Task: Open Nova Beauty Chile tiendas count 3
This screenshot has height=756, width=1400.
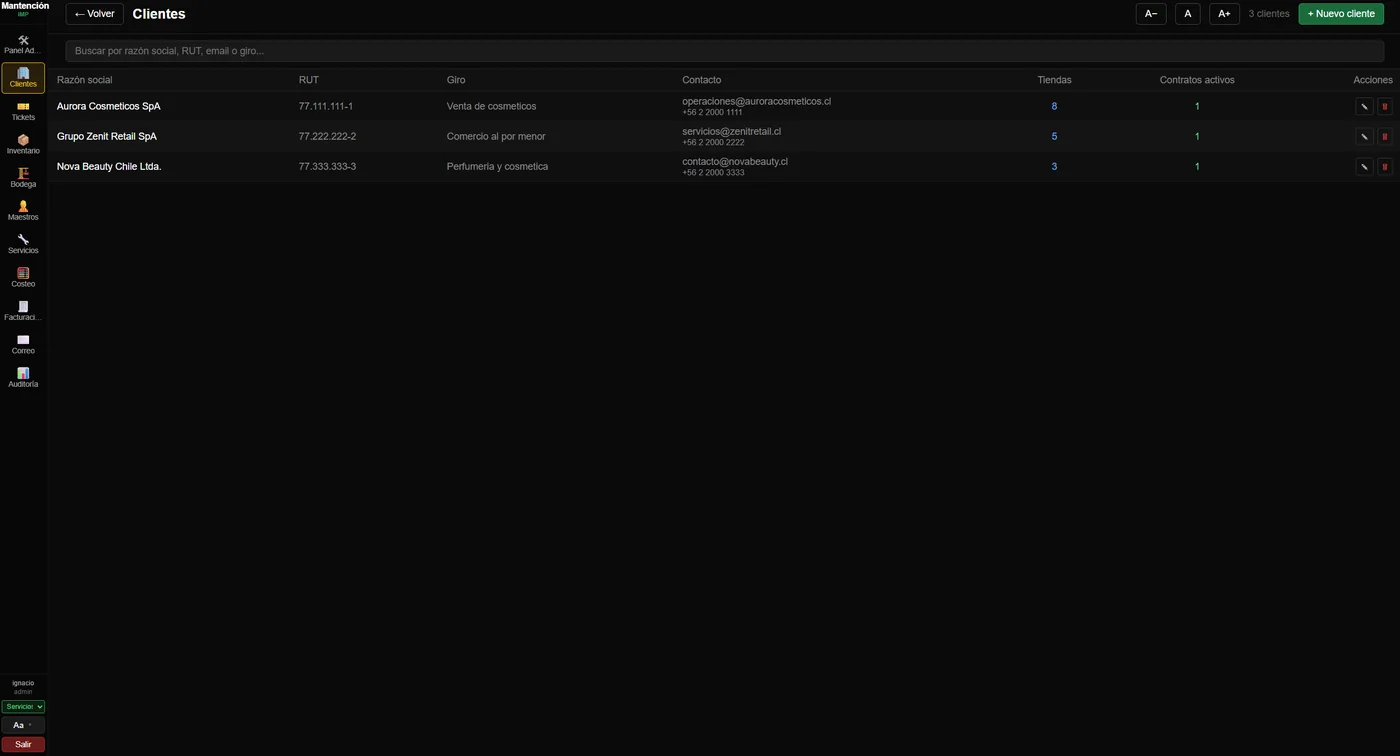Action: [1054, 166]
